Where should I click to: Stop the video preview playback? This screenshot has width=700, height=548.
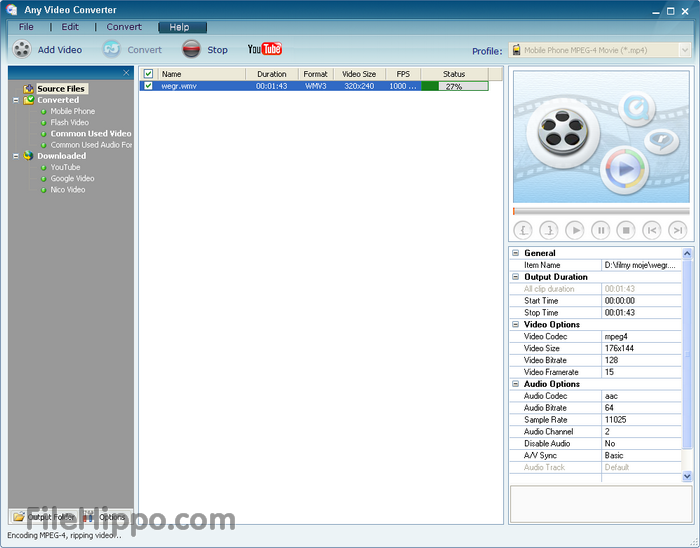(626, 230)
